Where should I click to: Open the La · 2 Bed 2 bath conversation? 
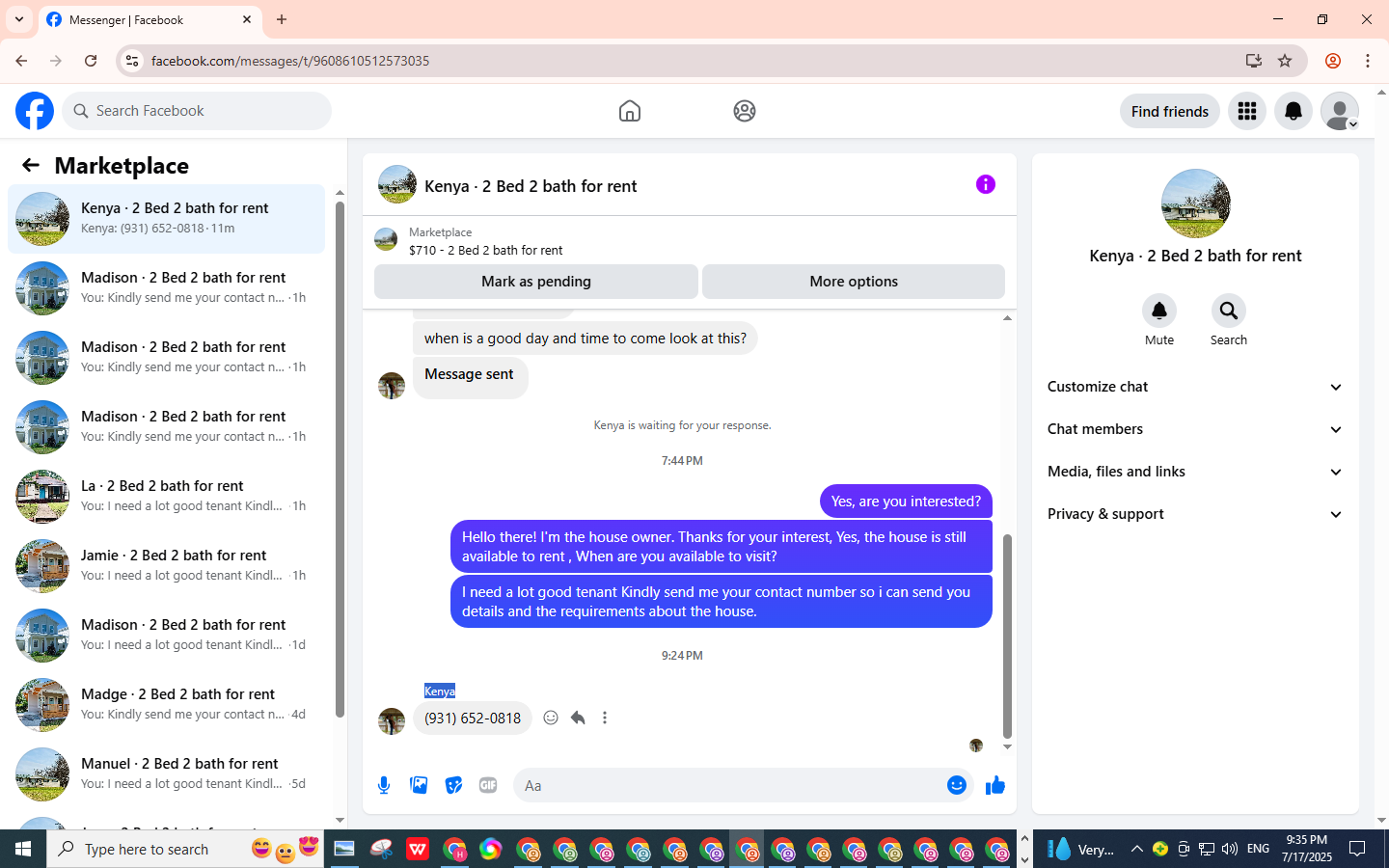click(x=167, y=497)
